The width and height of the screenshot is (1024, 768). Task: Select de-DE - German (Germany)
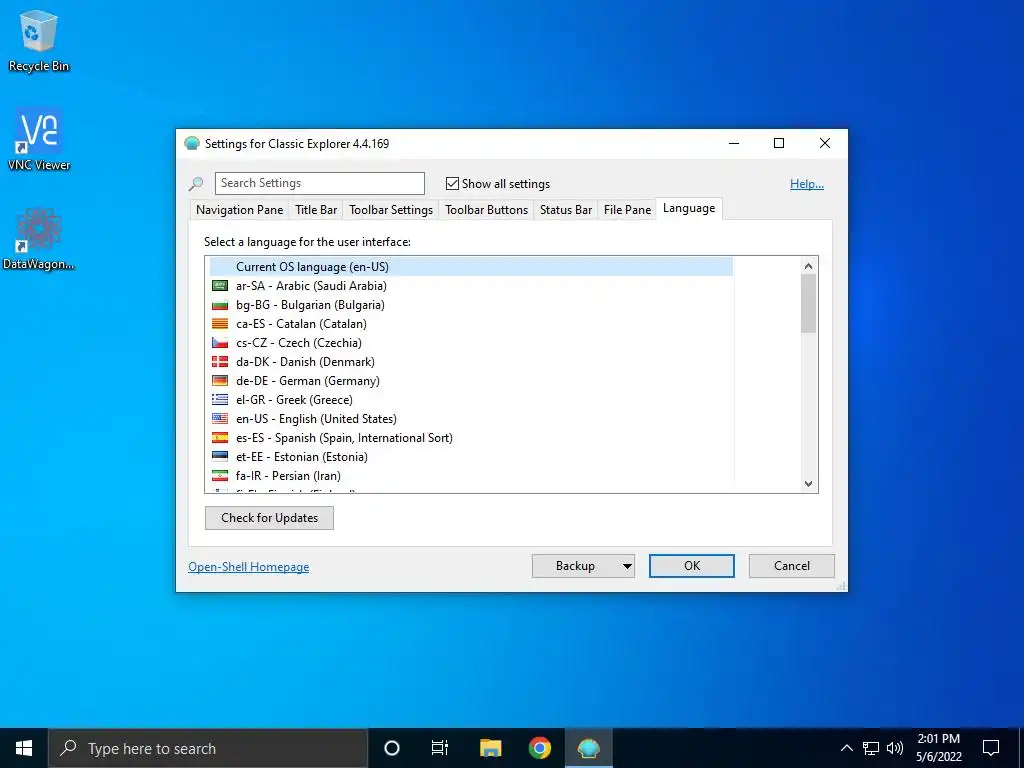click(471, 381)
